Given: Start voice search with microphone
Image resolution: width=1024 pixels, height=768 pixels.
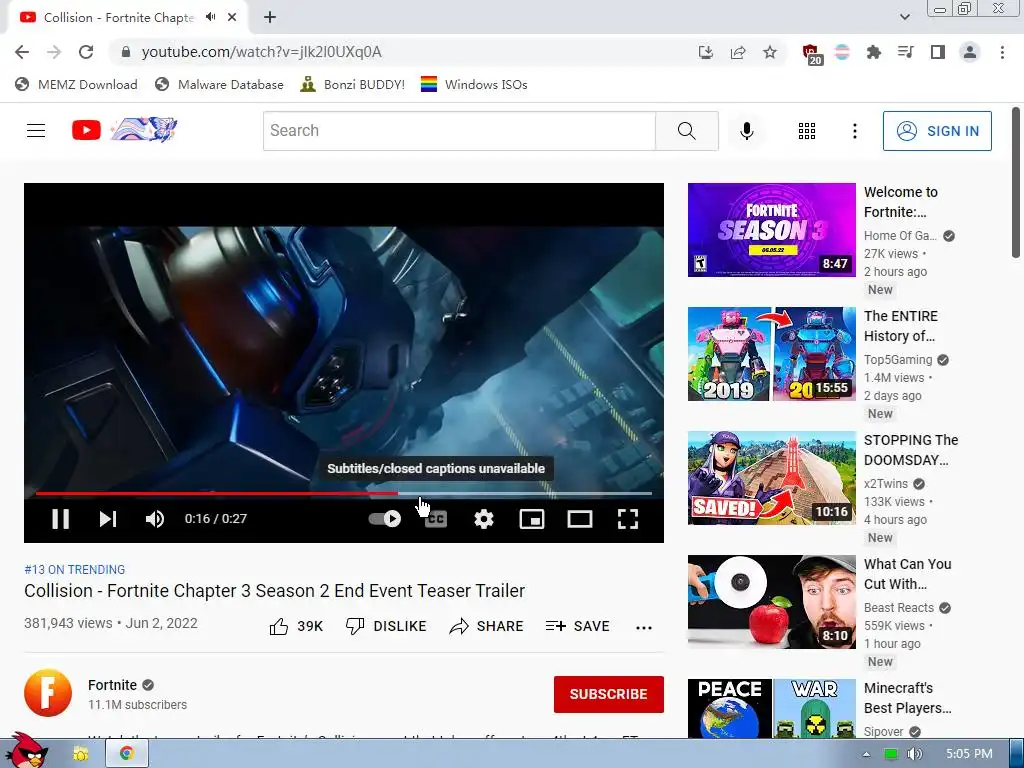Looking at the screenshot, I should pyautogui.click(x=746, y=131).
